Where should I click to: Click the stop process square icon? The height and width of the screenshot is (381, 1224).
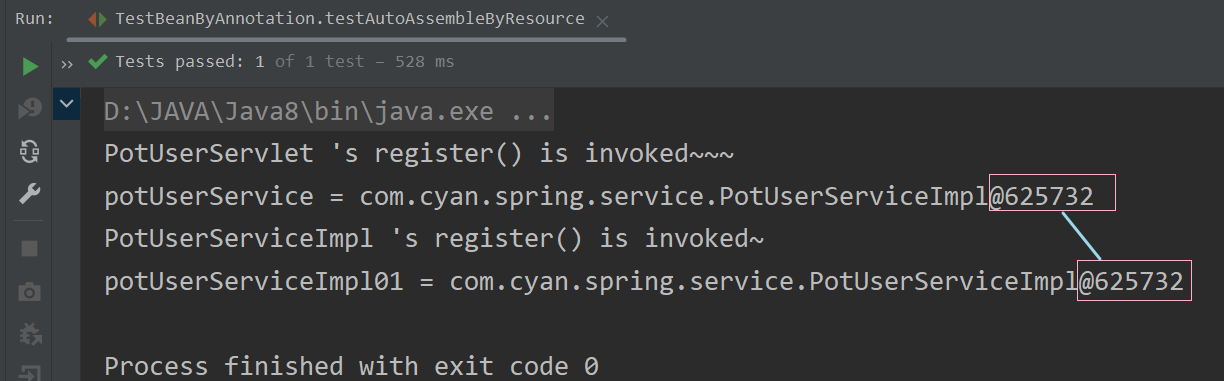click(30, 247)
